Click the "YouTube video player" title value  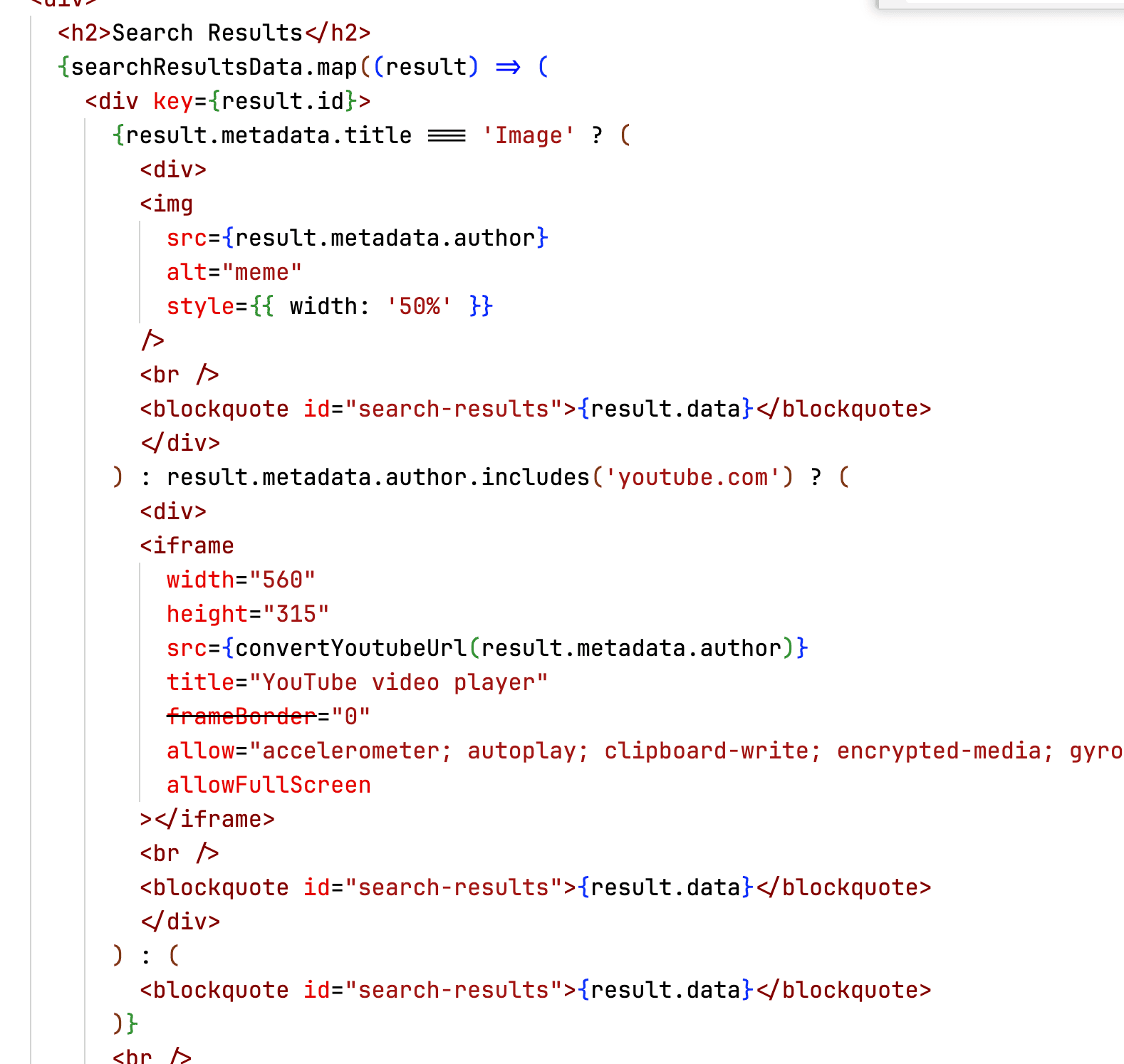pyautogui.click(x=405, y=682)
